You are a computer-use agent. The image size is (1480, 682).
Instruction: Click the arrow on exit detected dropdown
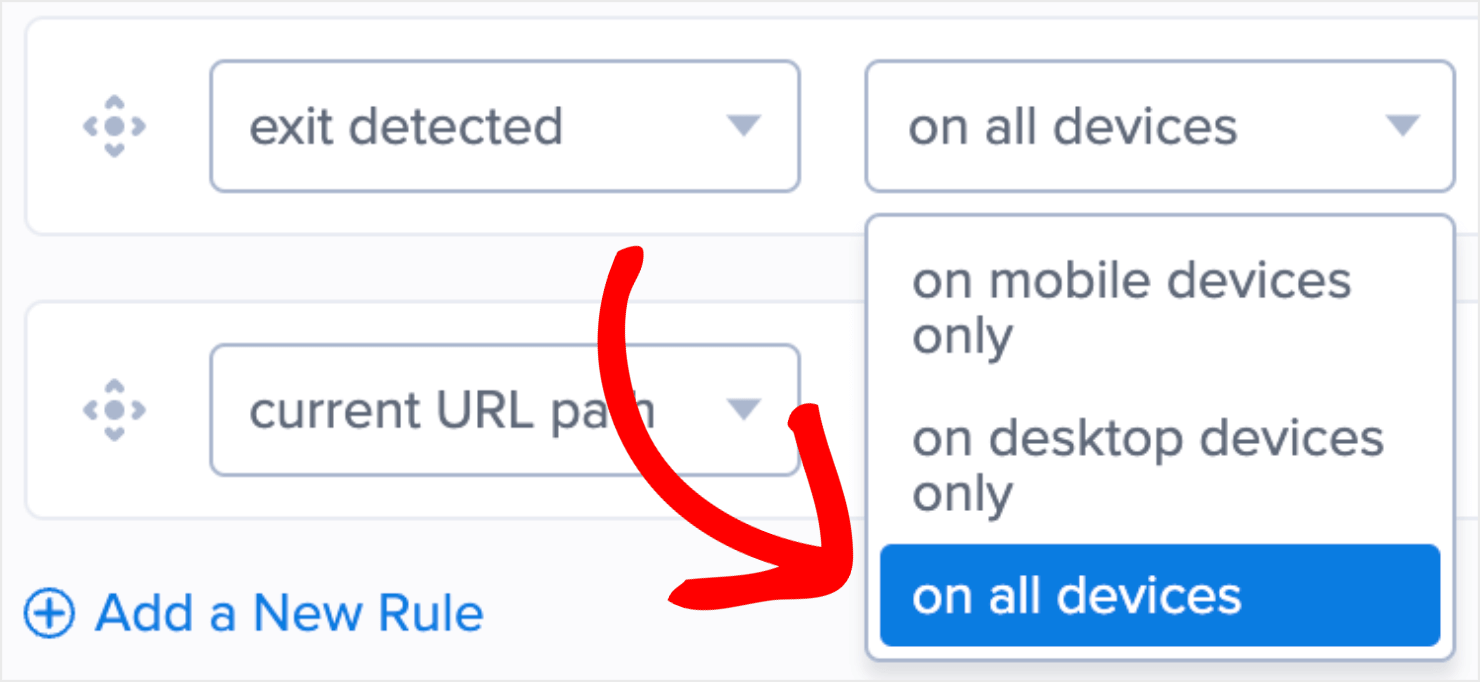[x=743, y=126]
